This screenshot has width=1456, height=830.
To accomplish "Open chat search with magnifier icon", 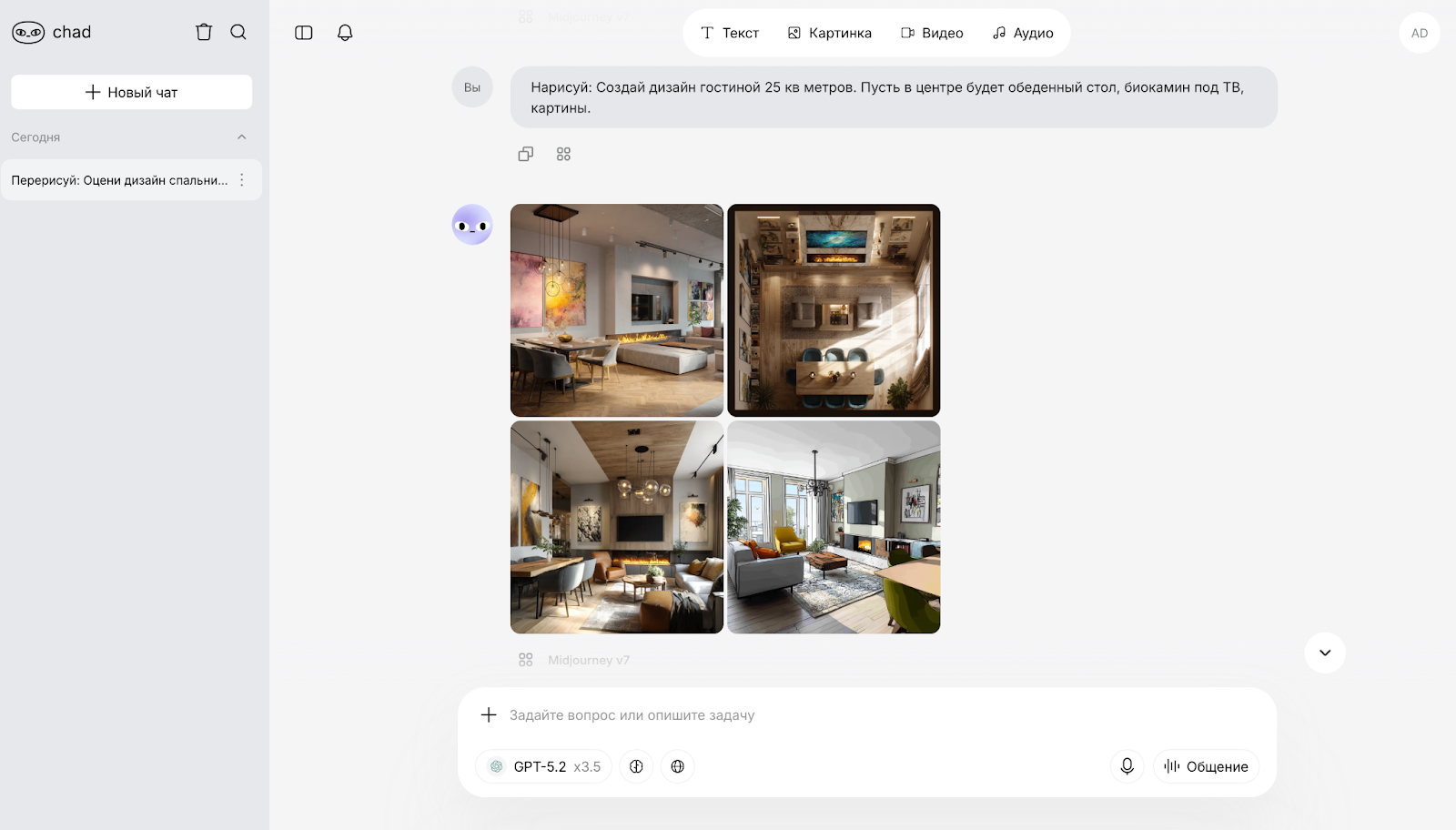I will point(238,32).
